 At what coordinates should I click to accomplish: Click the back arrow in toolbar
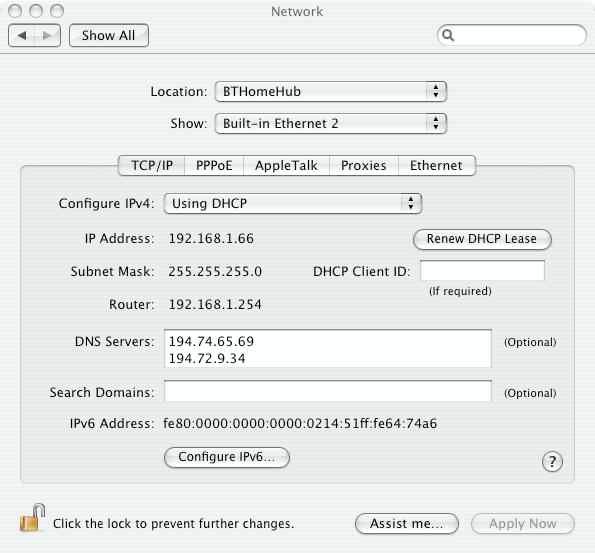(22, 36)
